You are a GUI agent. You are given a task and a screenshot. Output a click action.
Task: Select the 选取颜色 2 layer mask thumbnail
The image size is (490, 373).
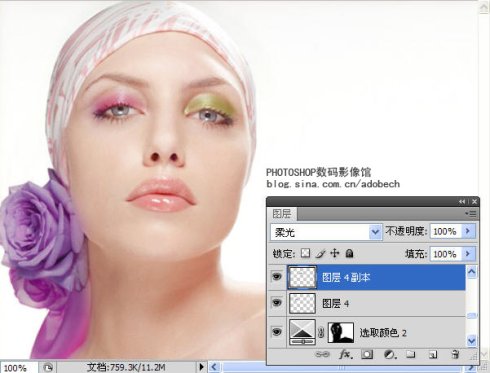click(x=341, y=332)
